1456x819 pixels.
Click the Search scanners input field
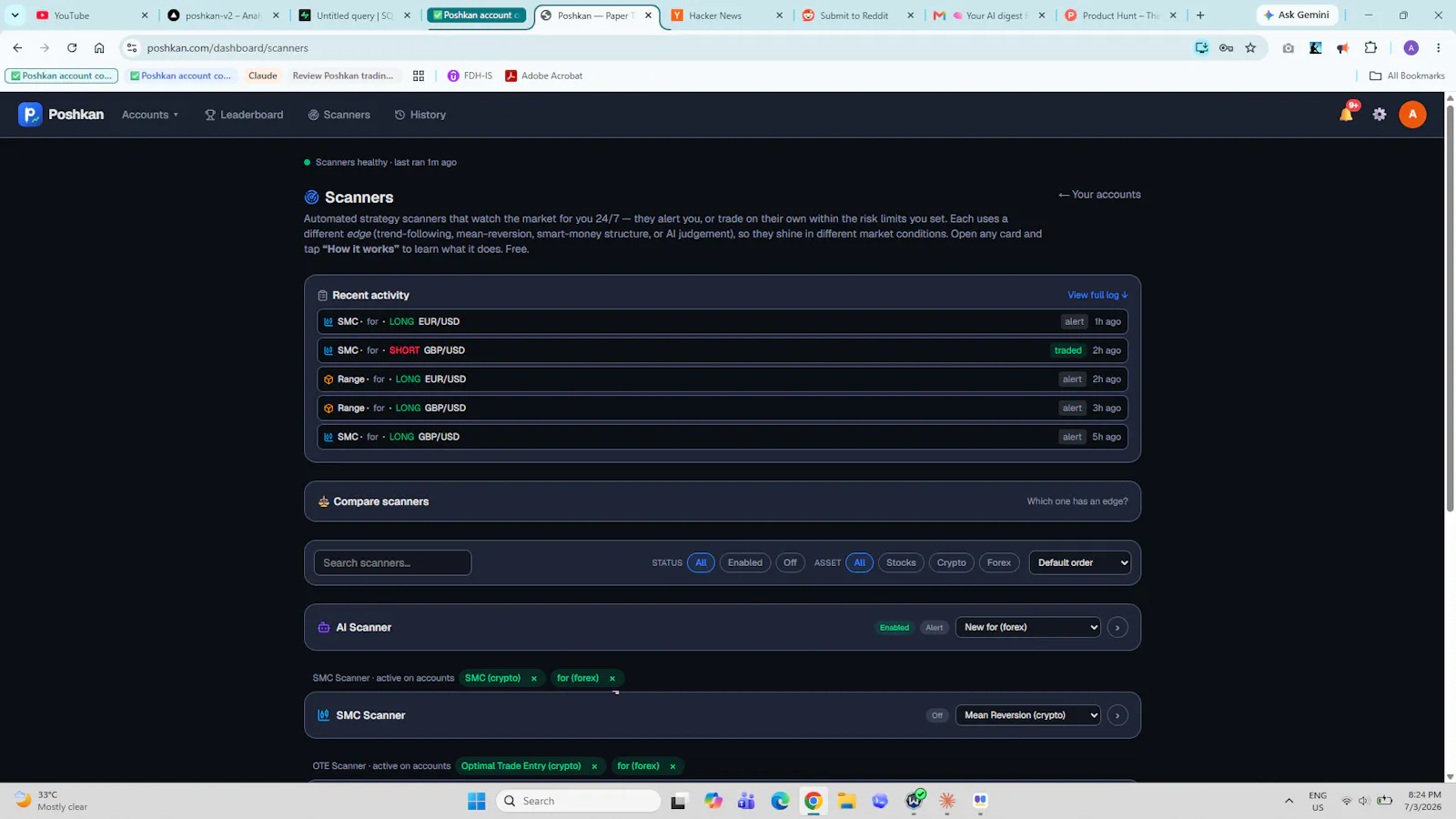(392, 562)
